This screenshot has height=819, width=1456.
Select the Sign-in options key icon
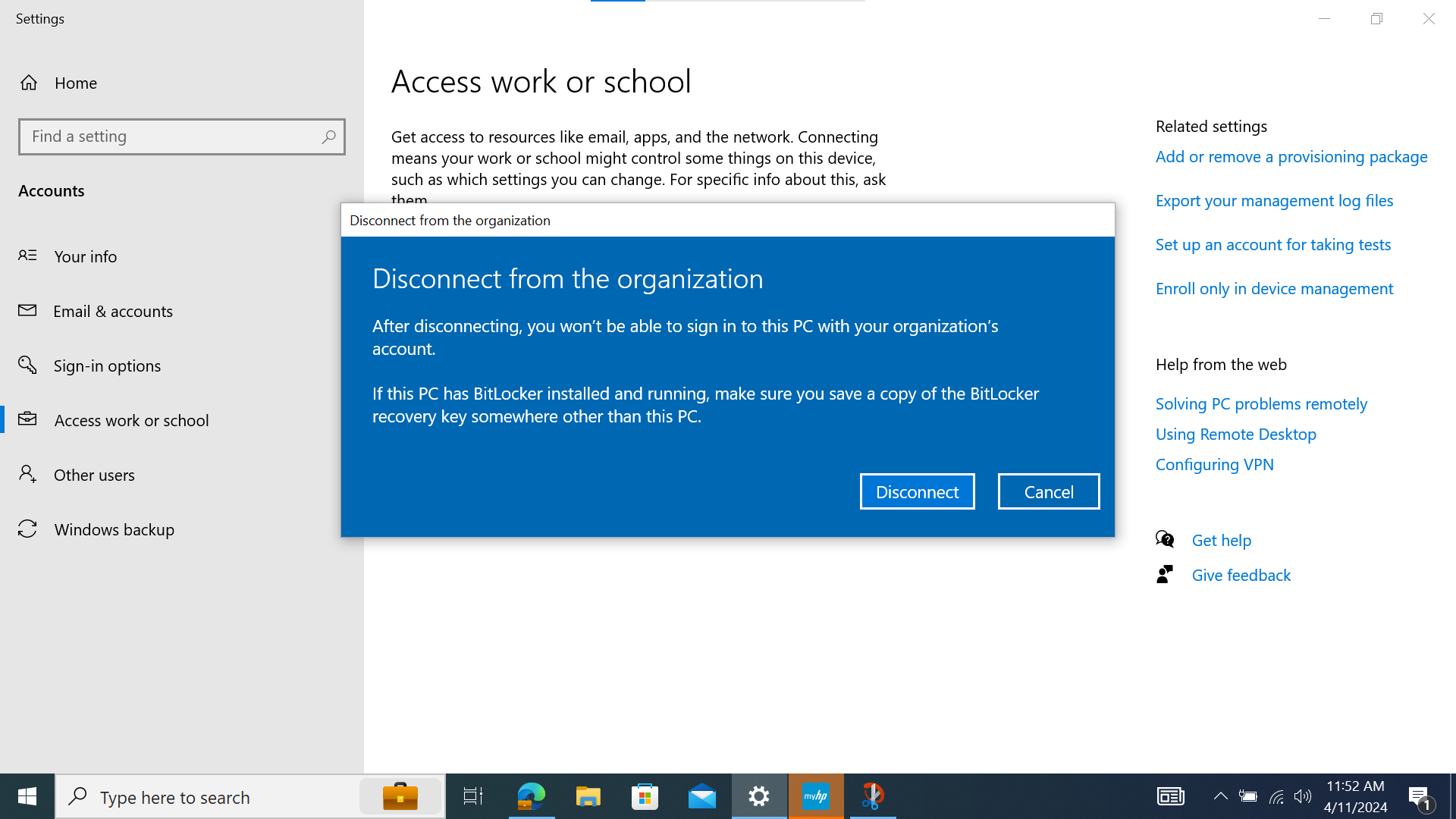click(x=28, y=365)
